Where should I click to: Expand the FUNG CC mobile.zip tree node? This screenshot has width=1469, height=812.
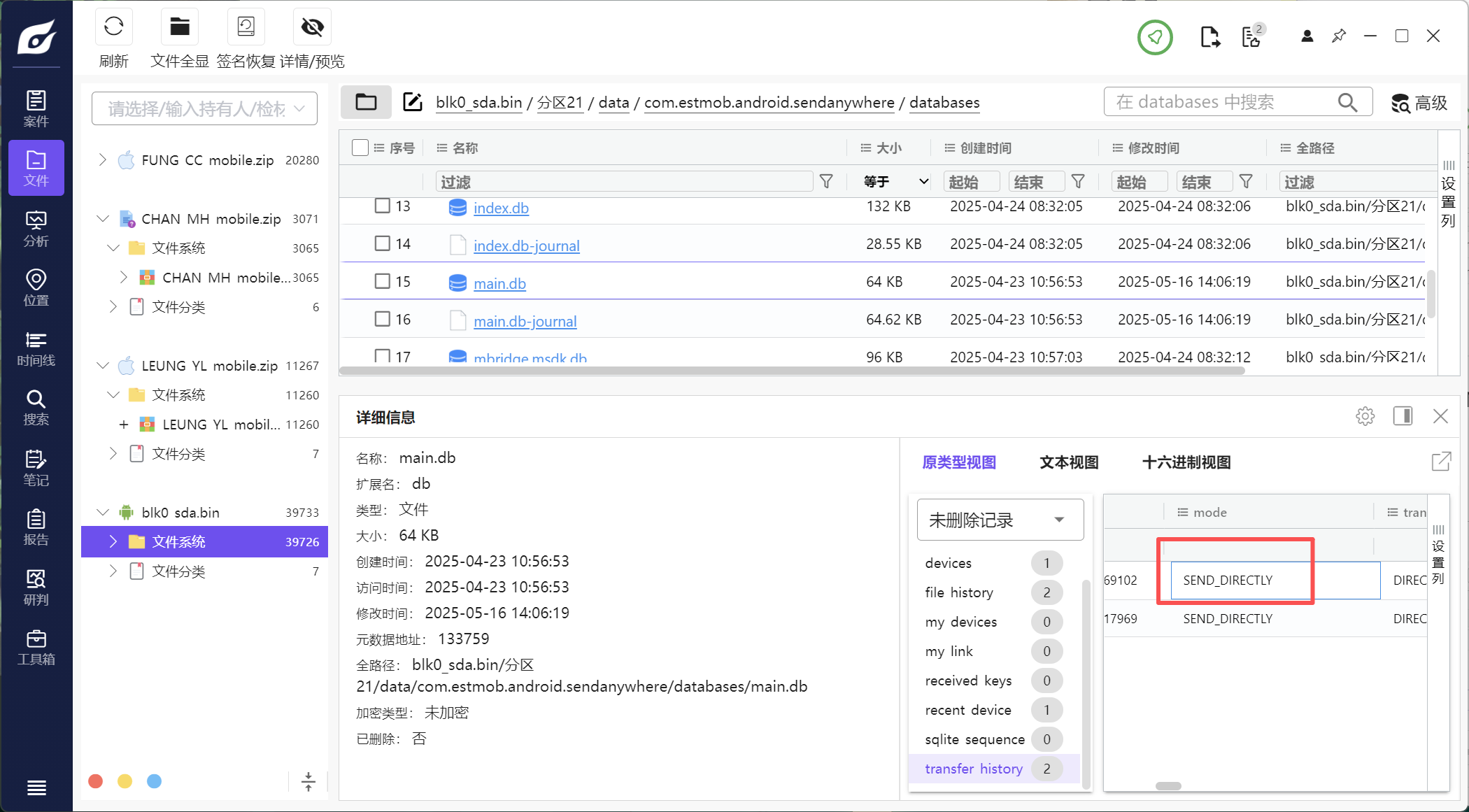click(103, 159)
